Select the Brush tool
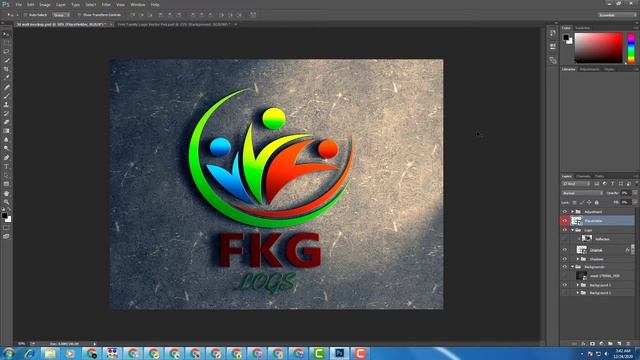The height and width of the screenshot is (360, 640). 6,96
